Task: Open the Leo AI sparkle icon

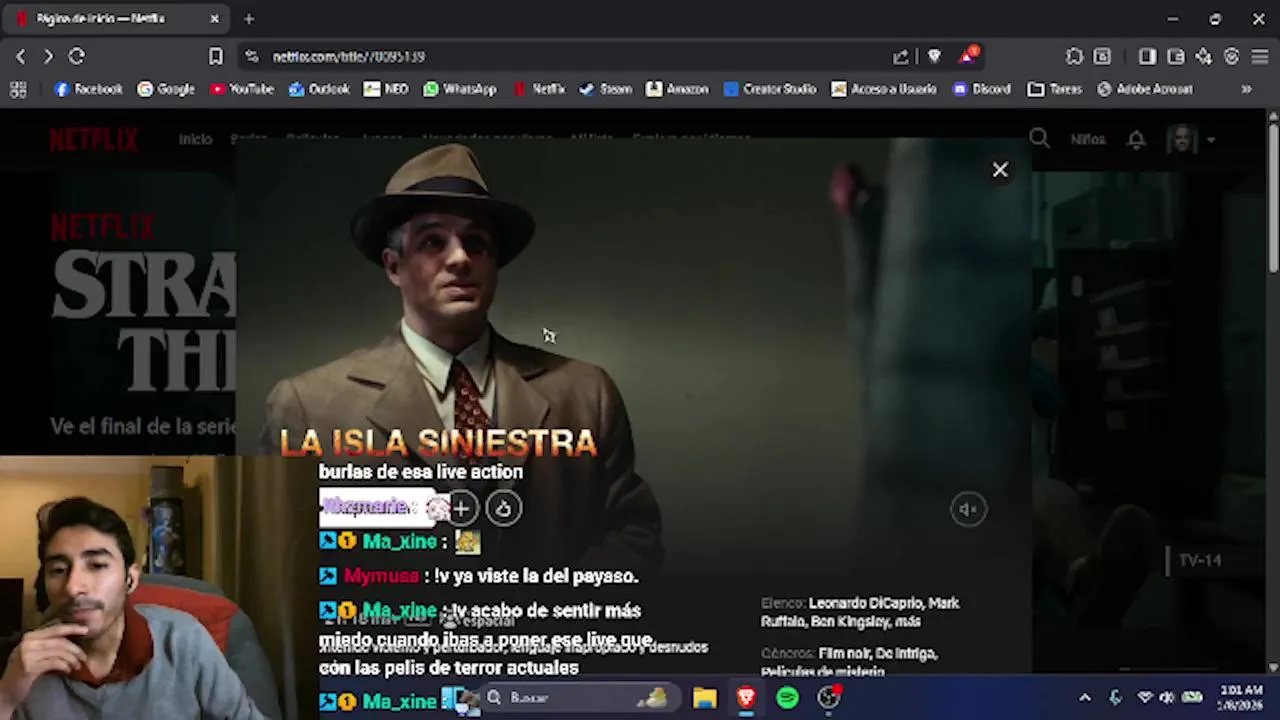Action: click(x=1204, y=57)
